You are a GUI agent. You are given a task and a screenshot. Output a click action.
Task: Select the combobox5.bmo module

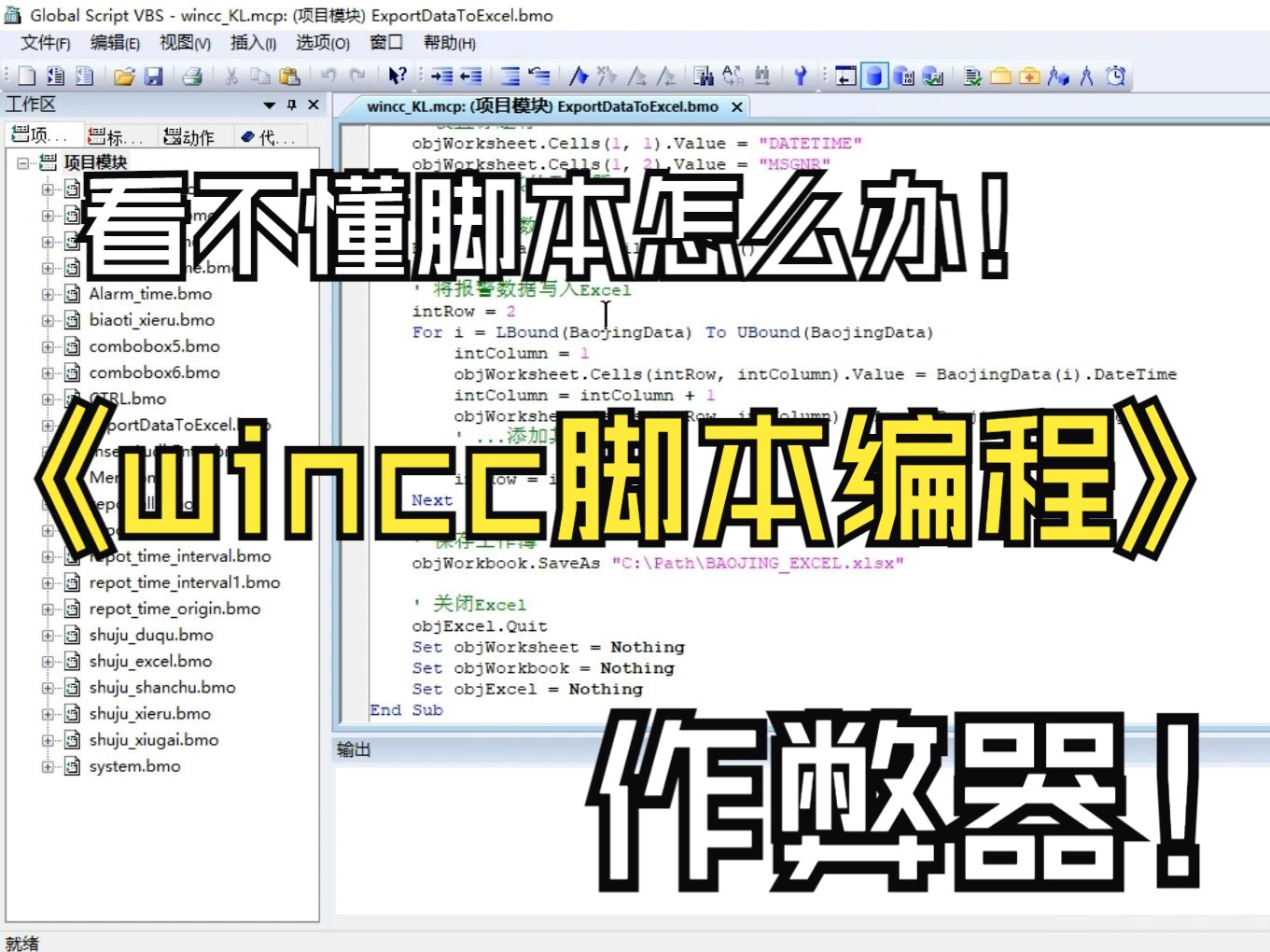154,345
